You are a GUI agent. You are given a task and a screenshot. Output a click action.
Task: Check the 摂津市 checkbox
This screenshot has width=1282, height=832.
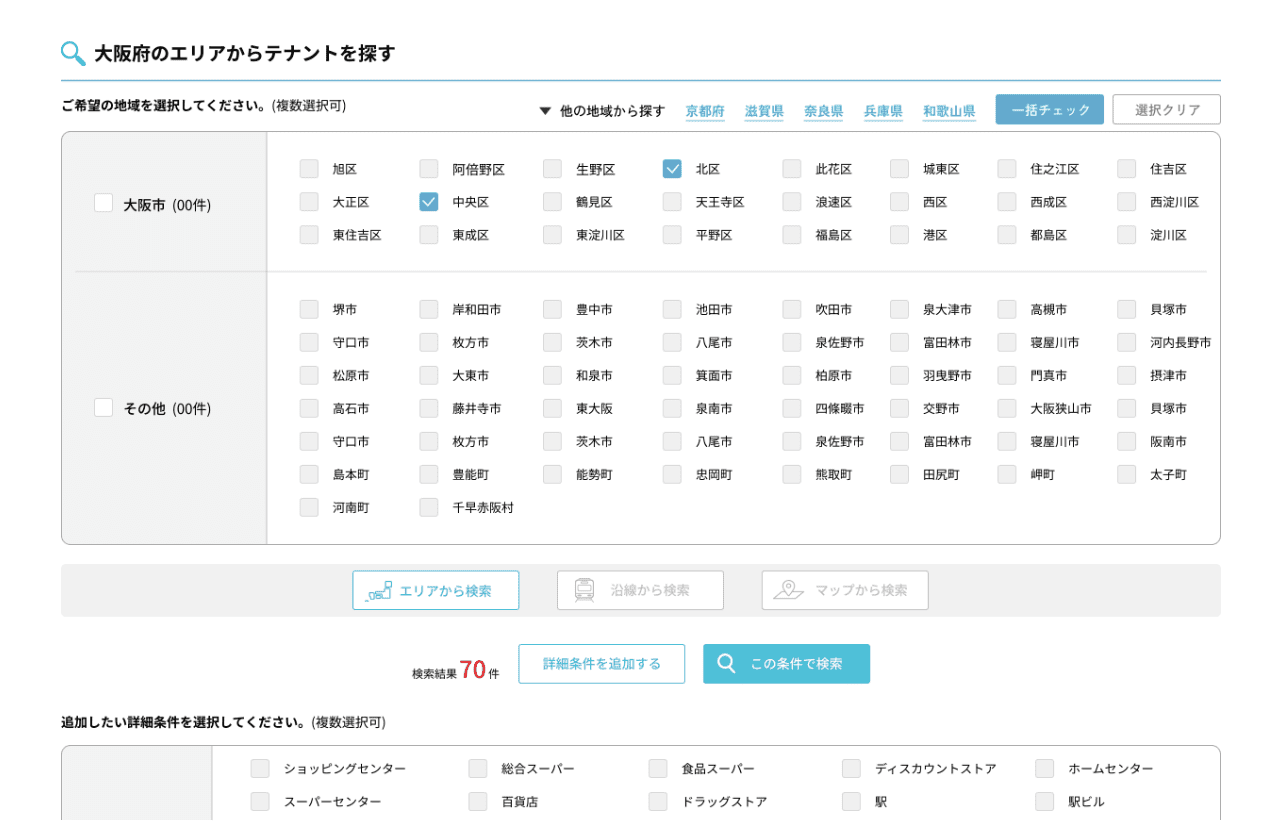tap(1127, 376)
